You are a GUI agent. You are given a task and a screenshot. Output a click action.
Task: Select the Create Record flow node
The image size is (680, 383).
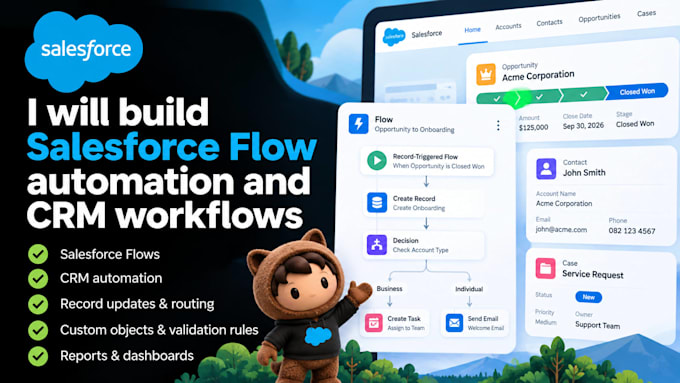point(423,203)
